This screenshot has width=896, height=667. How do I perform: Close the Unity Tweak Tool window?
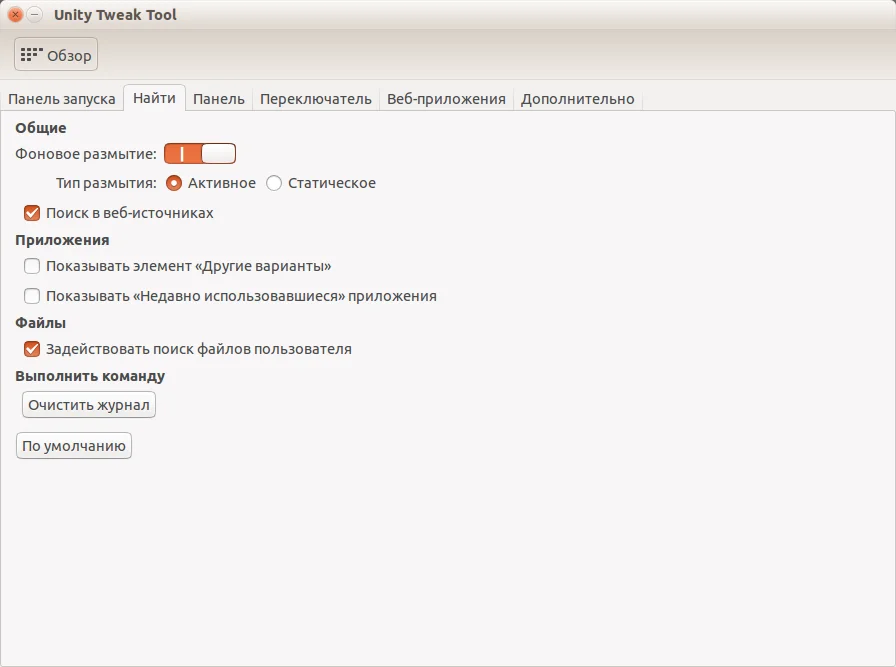pos(15,14)
